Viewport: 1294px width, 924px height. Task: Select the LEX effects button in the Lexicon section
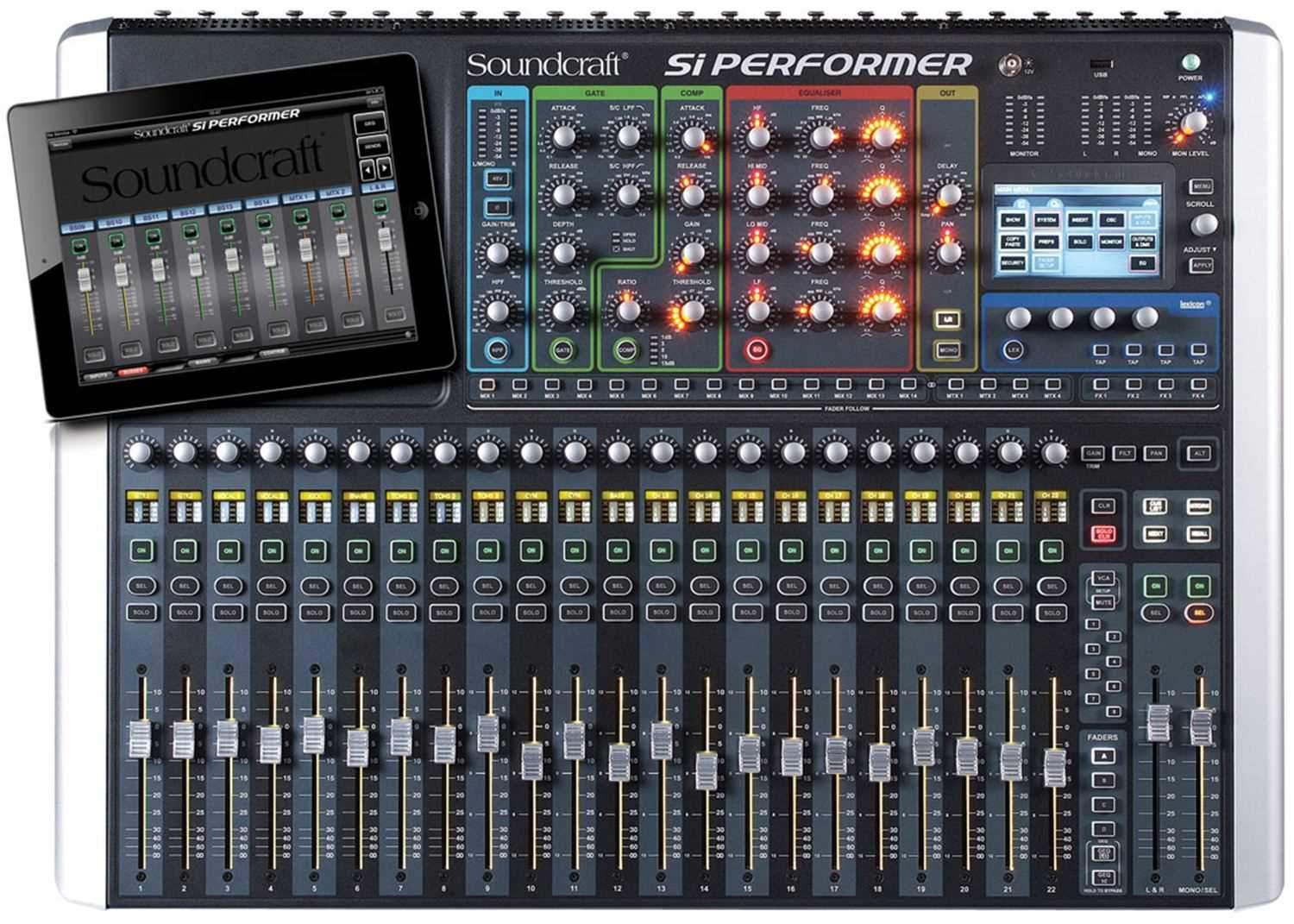(1013, 349)
